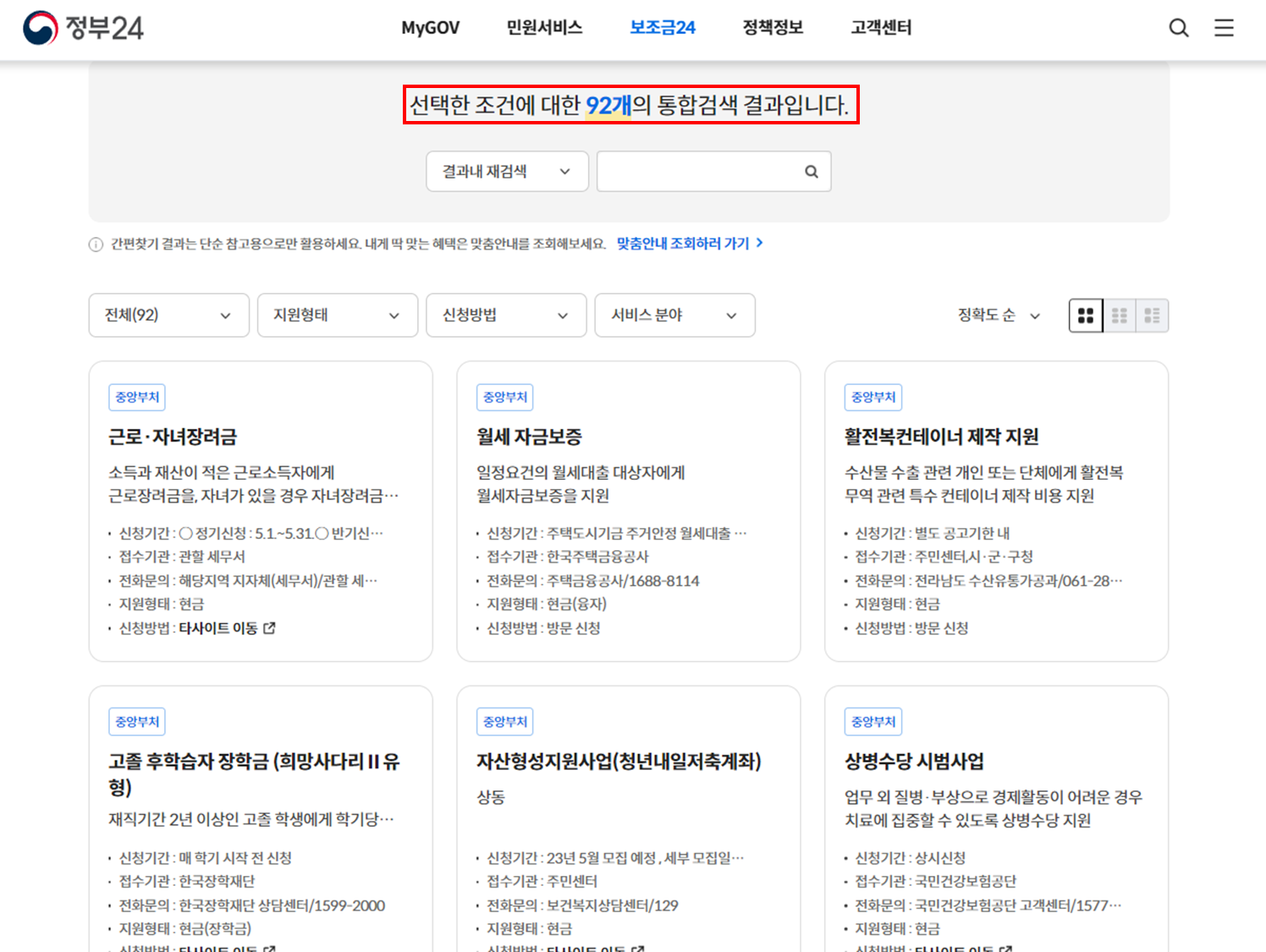Screen dimensions: 1266x952
Task: Open the 정확도 순 sort dropdown
Action: (999, 315)
